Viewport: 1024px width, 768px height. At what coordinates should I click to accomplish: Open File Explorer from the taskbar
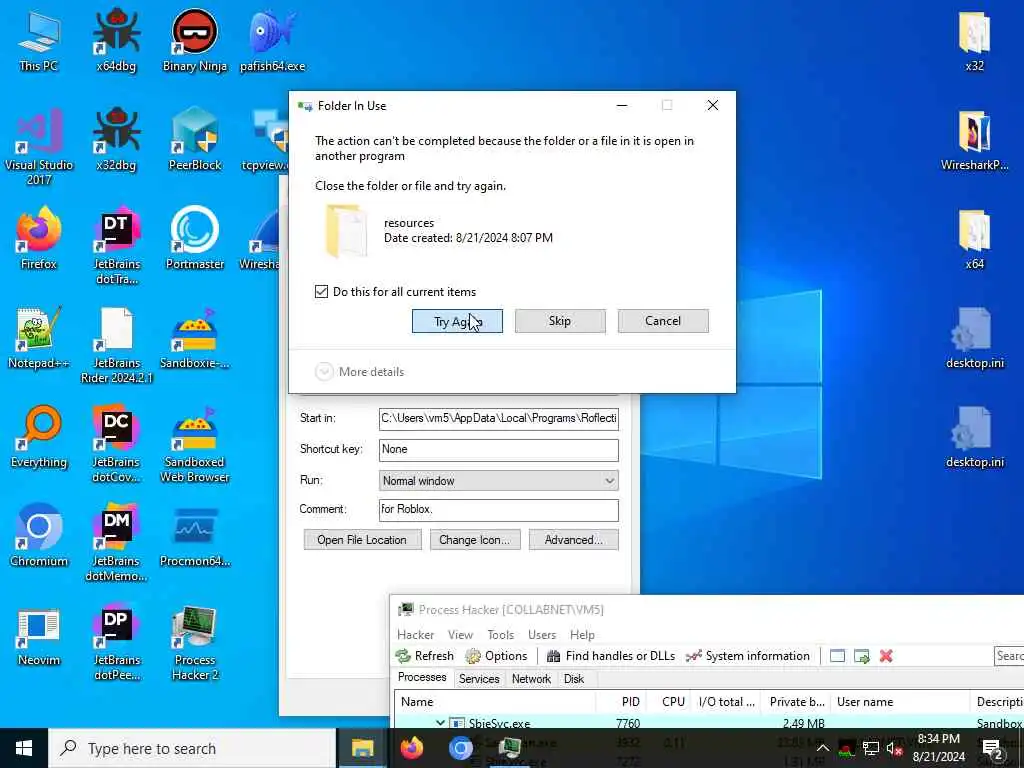[x=362, y=748]
